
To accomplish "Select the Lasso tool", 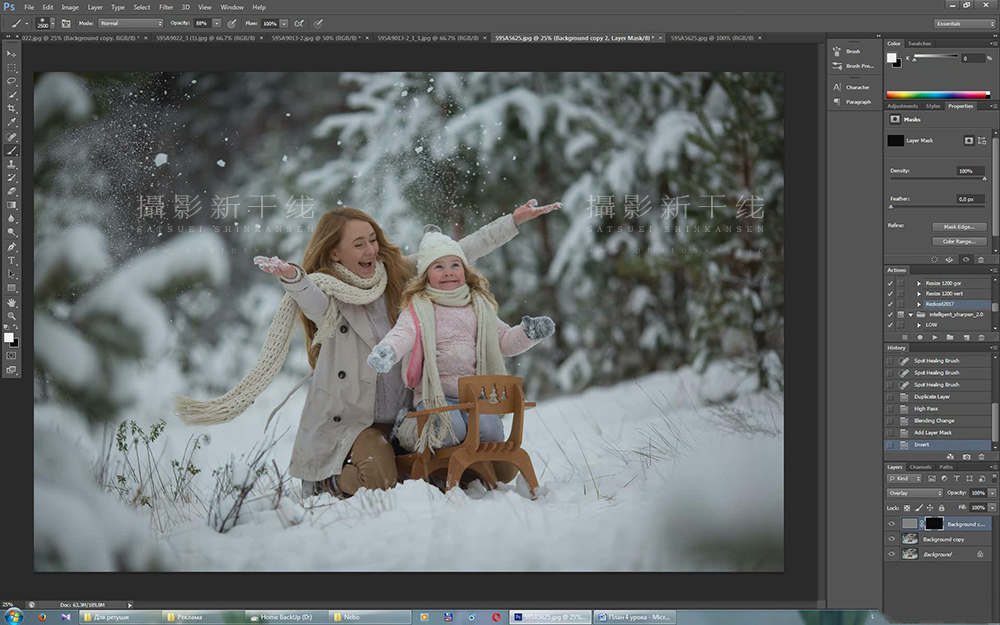I will click(x=11, y=81).
